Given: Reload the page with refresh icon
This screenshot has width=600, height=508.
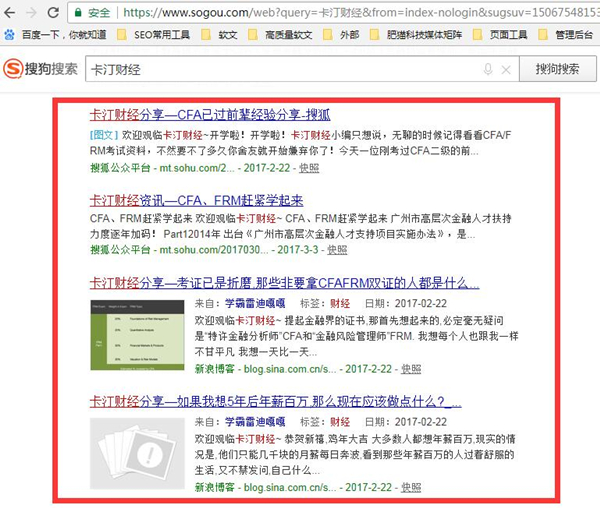Looking at the screenshot, I should pos(53,13).
